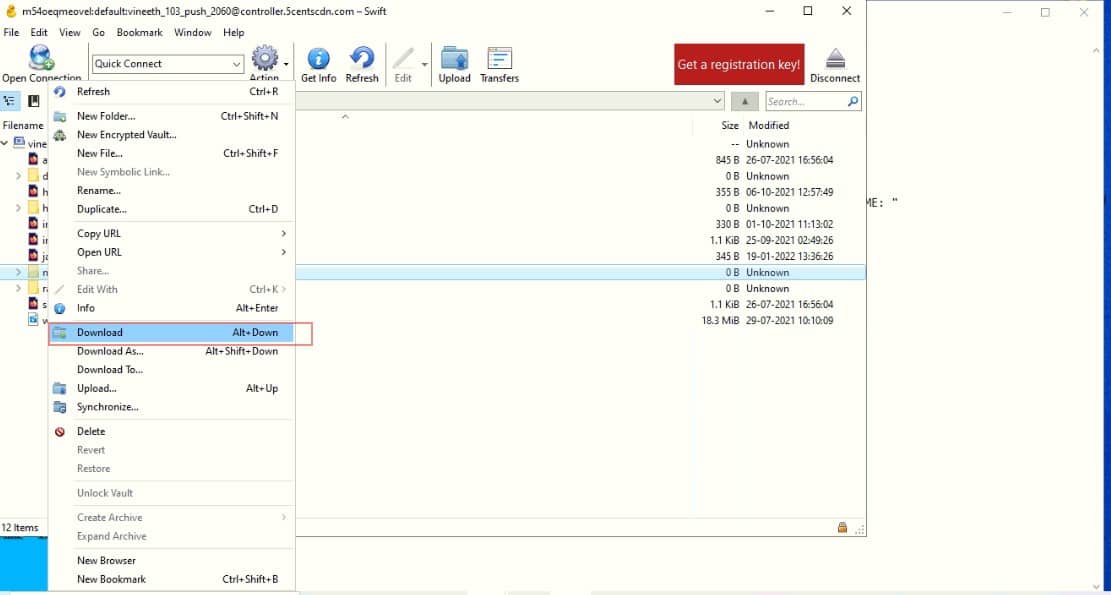The image size is (1111, 595).
Task: Choose Refresh from the context menu
Action: tap(171, 91)
